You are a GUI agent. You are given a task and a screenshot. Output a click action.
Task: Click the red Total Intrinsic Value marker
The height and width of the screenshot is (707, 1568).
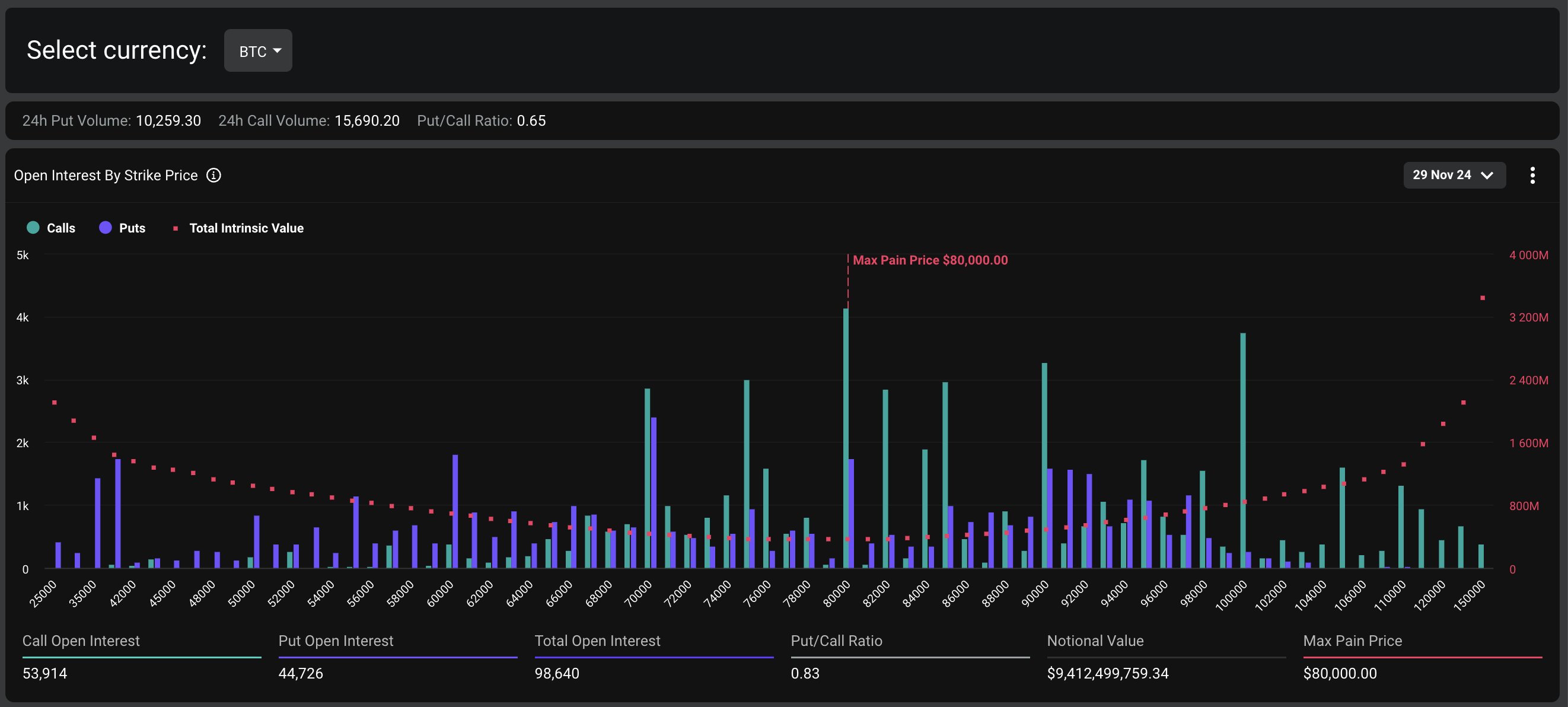(176, 228)
